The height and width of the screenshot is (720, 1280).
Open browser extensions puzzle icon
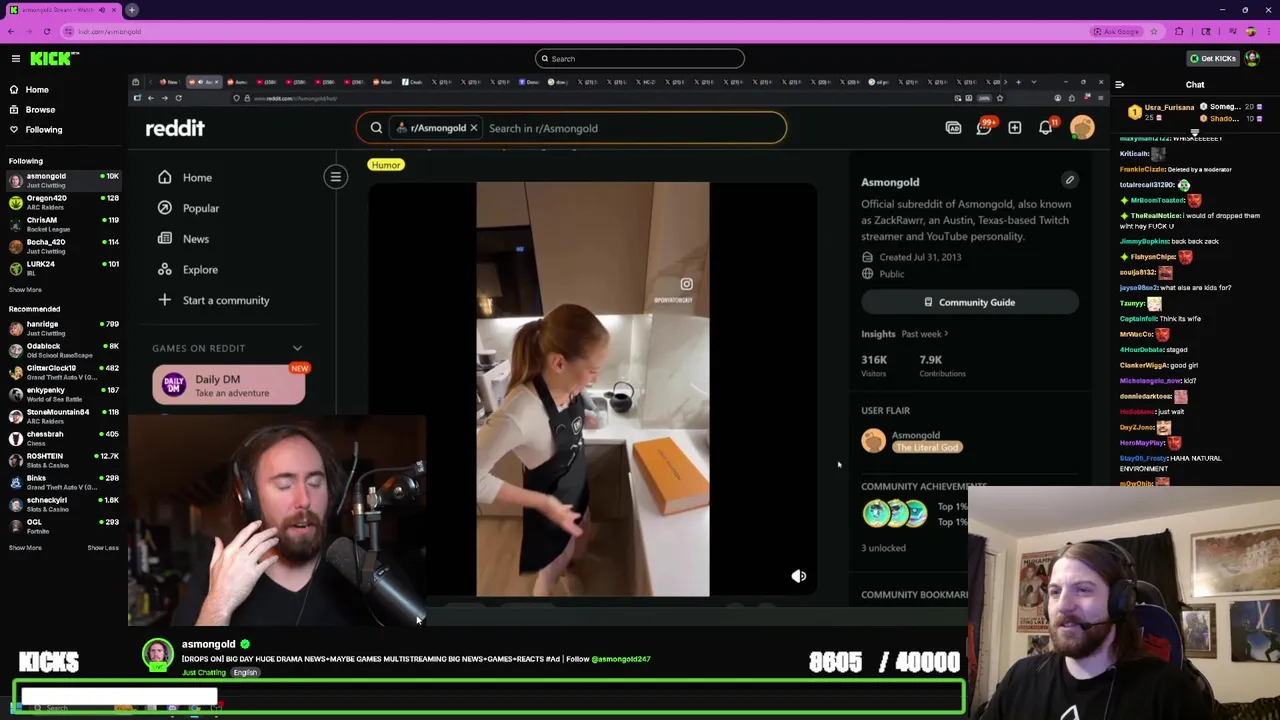tap(1179, 31)
